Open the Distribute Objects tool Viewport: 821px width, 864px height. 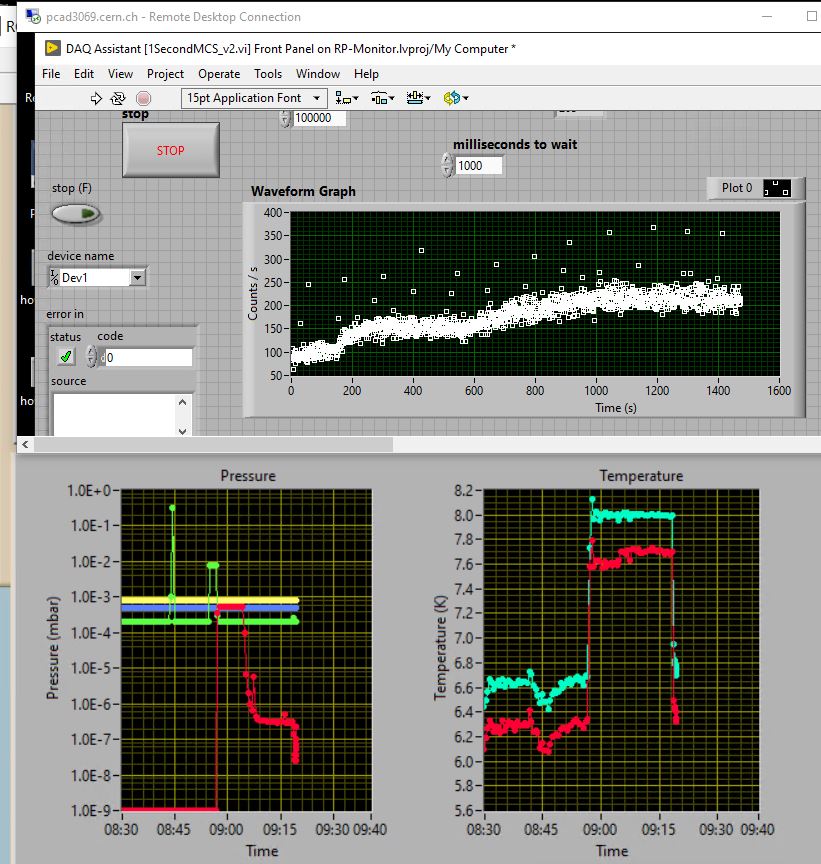point(382,98)
